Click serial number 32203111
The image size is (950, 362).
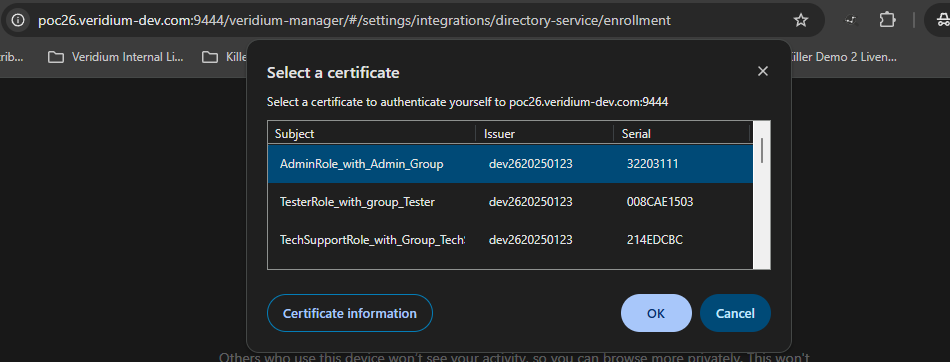[652, 164]
